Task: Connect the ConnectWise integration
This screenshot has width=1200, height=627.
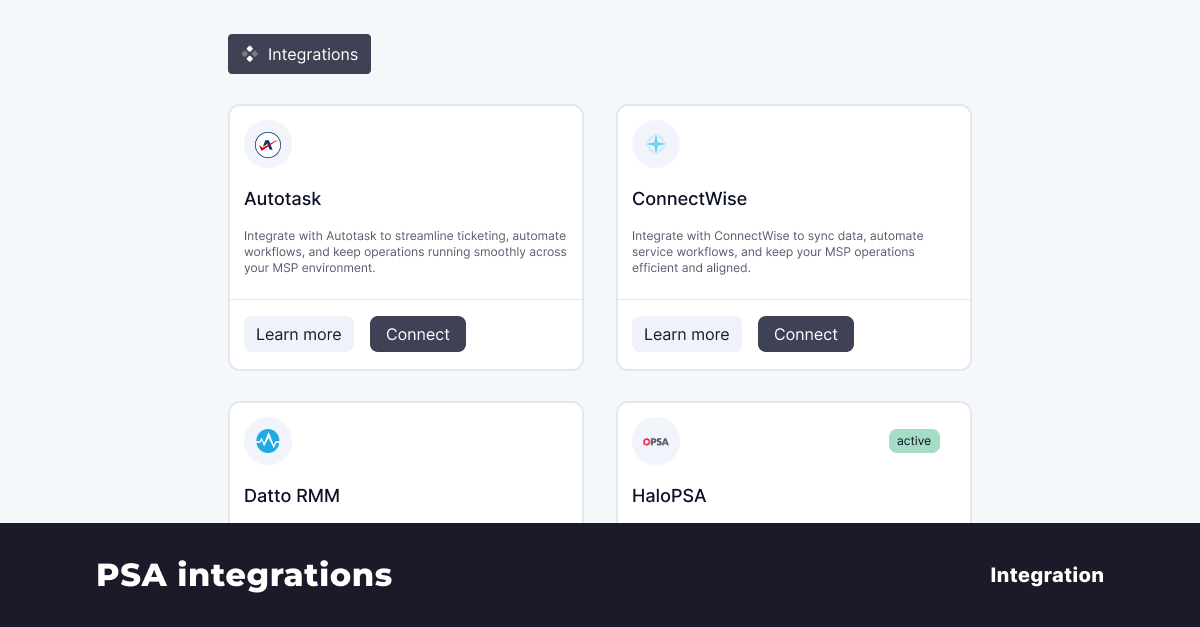Action: pos(806,334)
